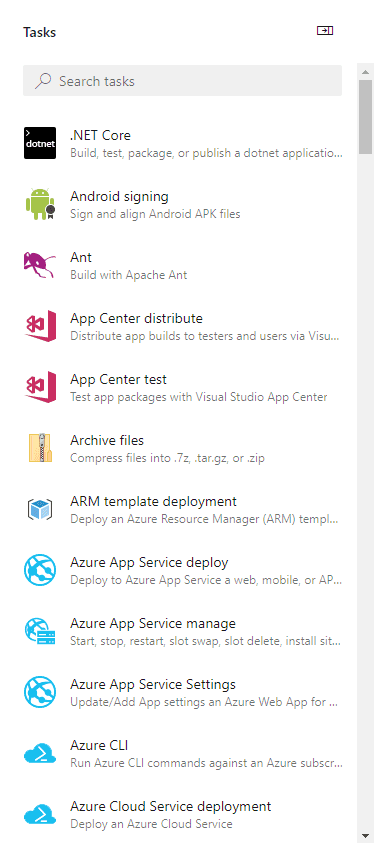The image size is (374, 843).
Task: Click 'Build with Apache Ant' description
Action: coord(128,275)
